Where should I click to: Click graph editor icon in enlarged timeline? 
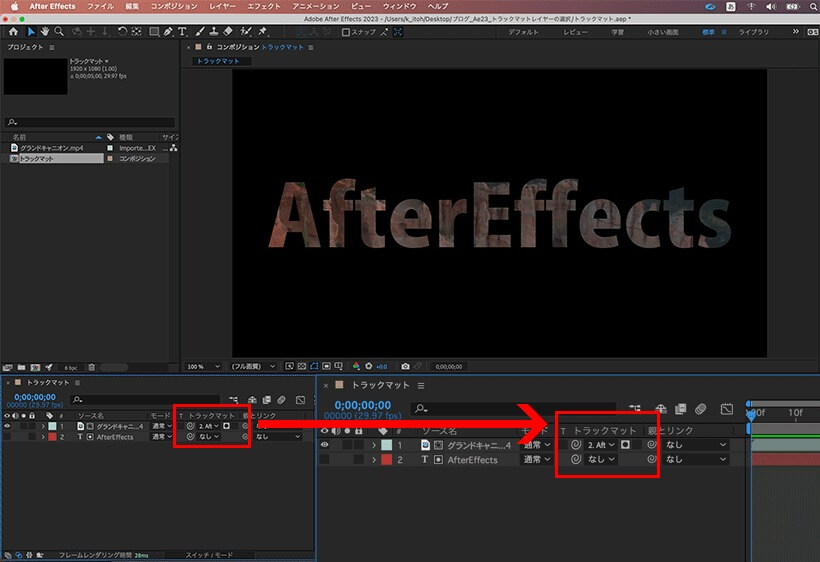726,409
